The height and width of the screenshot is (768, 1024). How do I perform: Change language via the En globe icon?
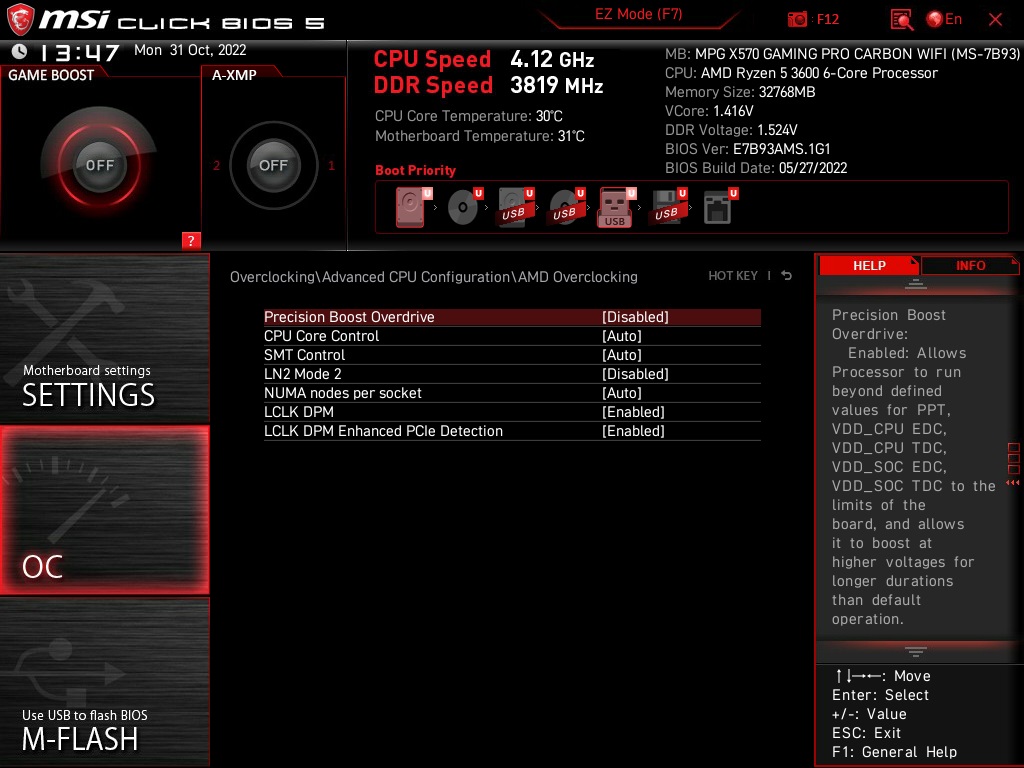(x=944, y=19)
